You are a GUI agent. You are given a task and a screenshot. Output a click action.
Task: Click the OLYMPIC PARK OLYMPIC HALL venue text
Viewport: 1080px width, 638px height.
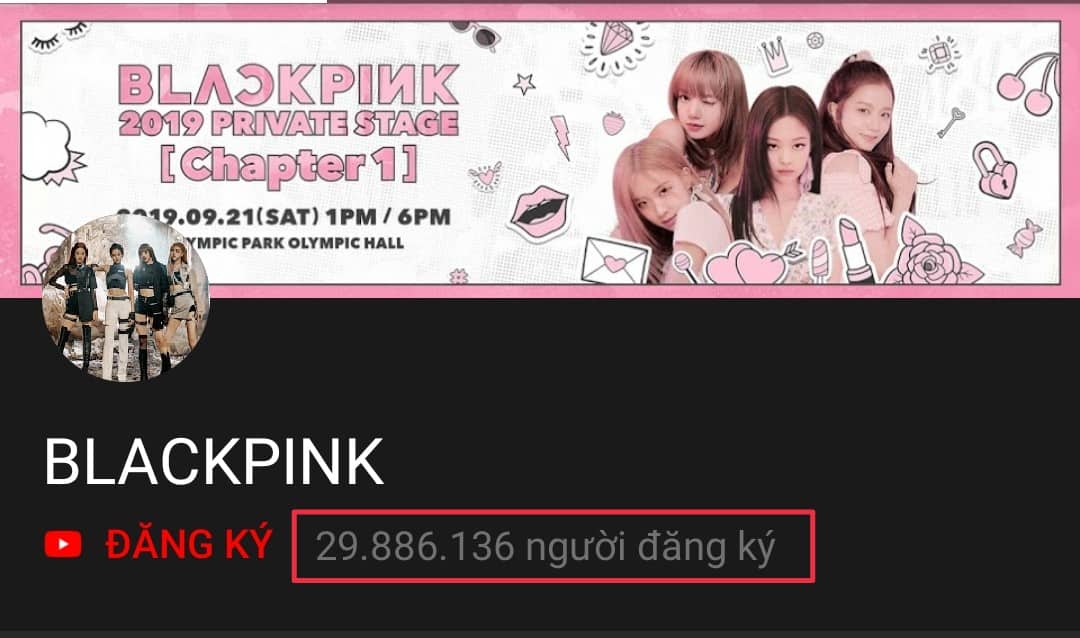pyautogui.click(x=296, y=243)
